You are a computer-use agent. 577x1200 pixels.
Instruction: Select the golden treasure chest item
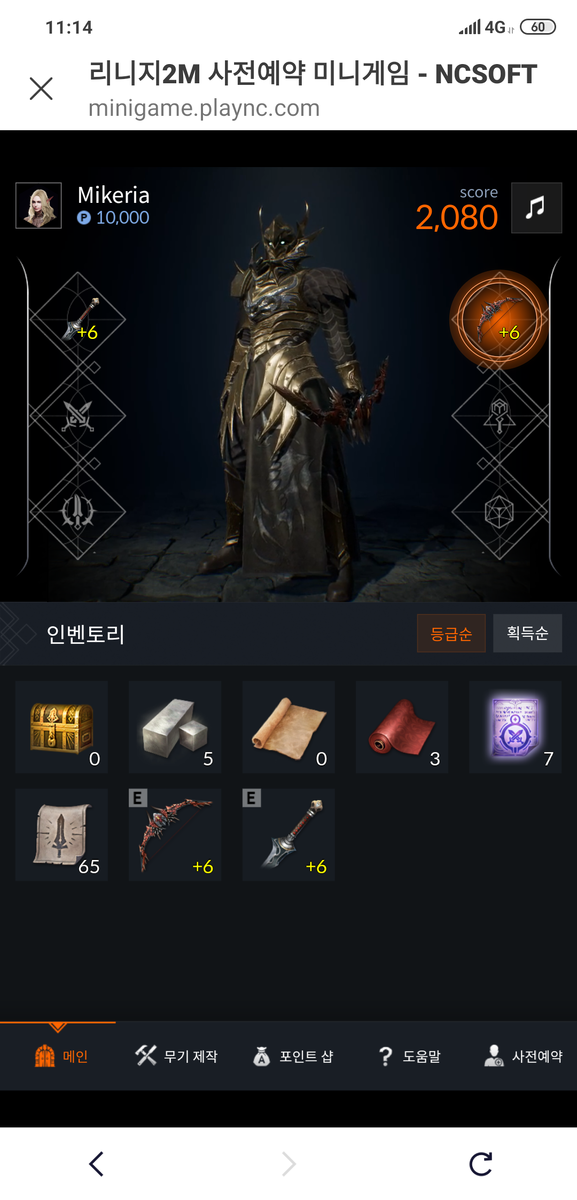(61, 727)
